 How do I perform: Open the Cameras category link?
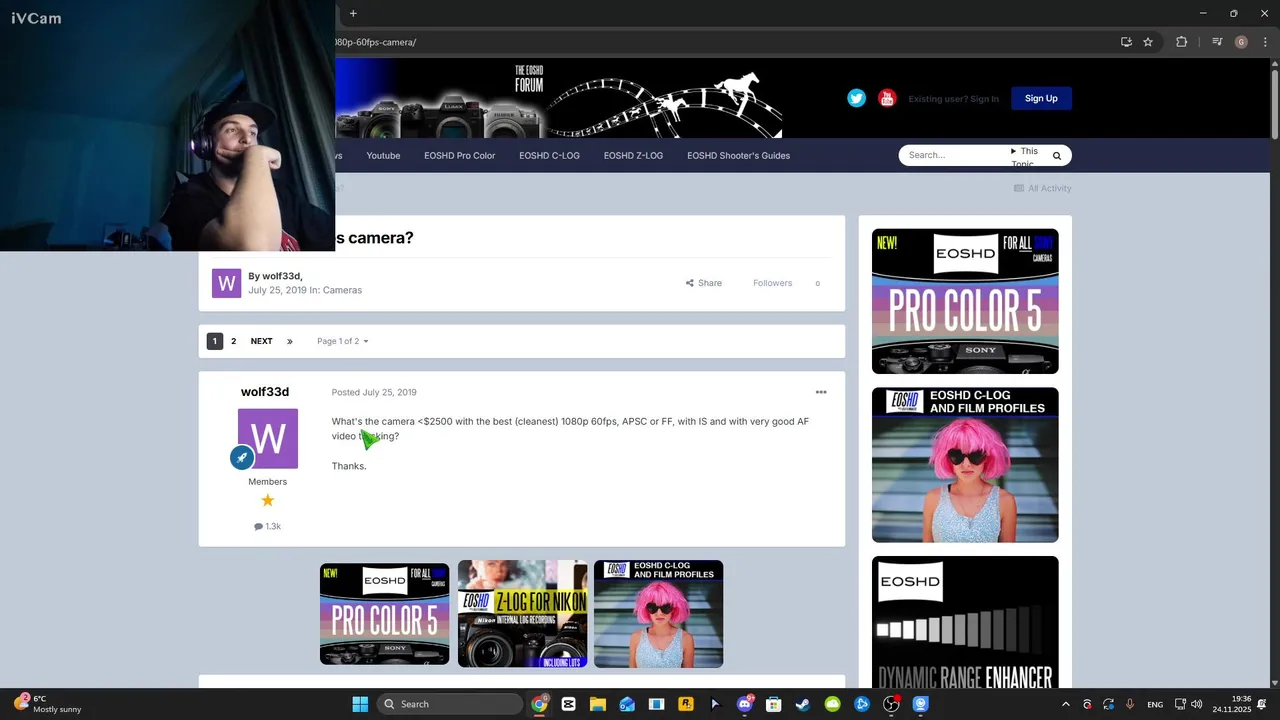(x=342, y=290)
